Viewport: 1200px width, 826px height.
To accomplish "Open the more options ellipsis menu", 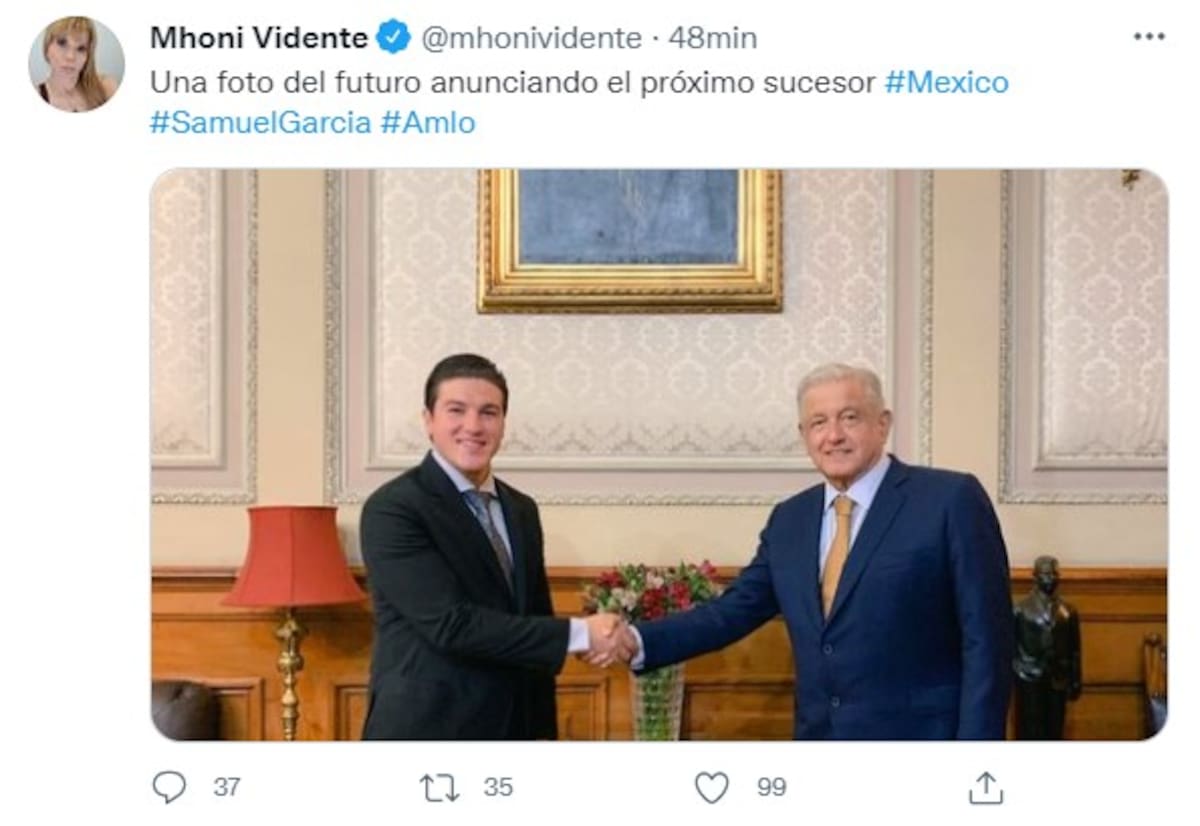I will click(x=1149, y=37).
